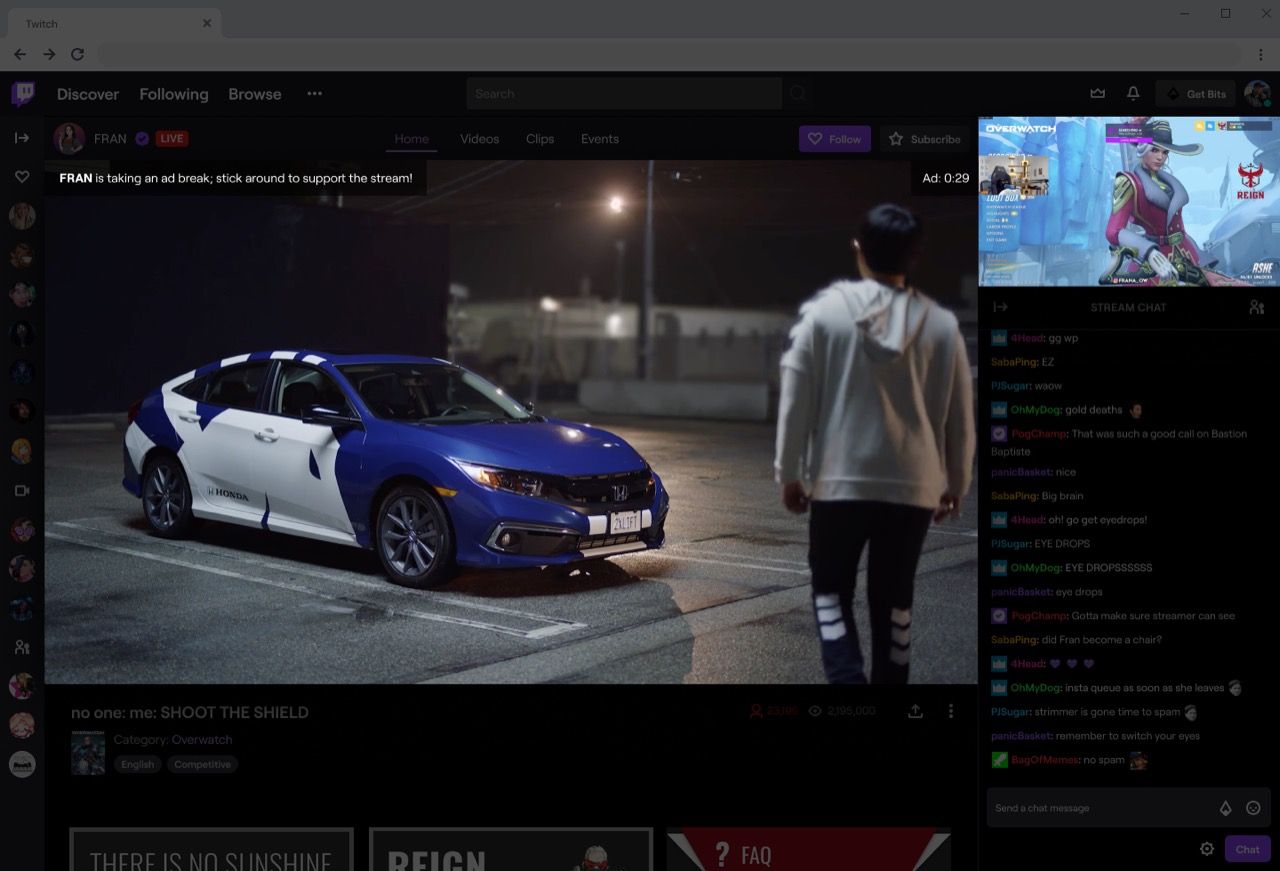Open the chat emote picker
The width and height of the screenshot is (1280, 871).
(x=1253, y=808)
